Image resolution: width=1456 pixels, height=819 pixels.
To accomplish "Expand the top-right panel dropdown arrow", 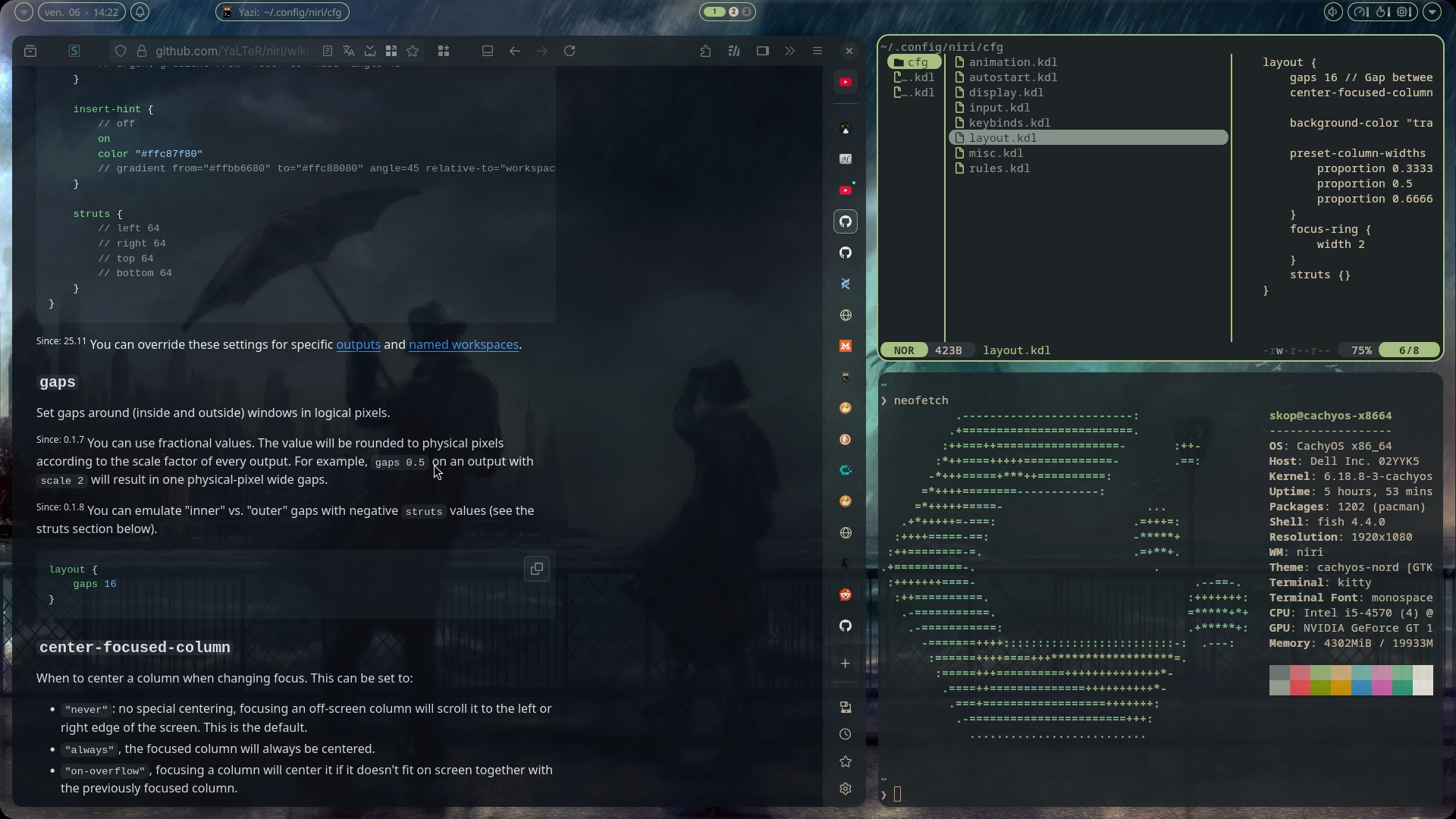I will [1432, 12].
